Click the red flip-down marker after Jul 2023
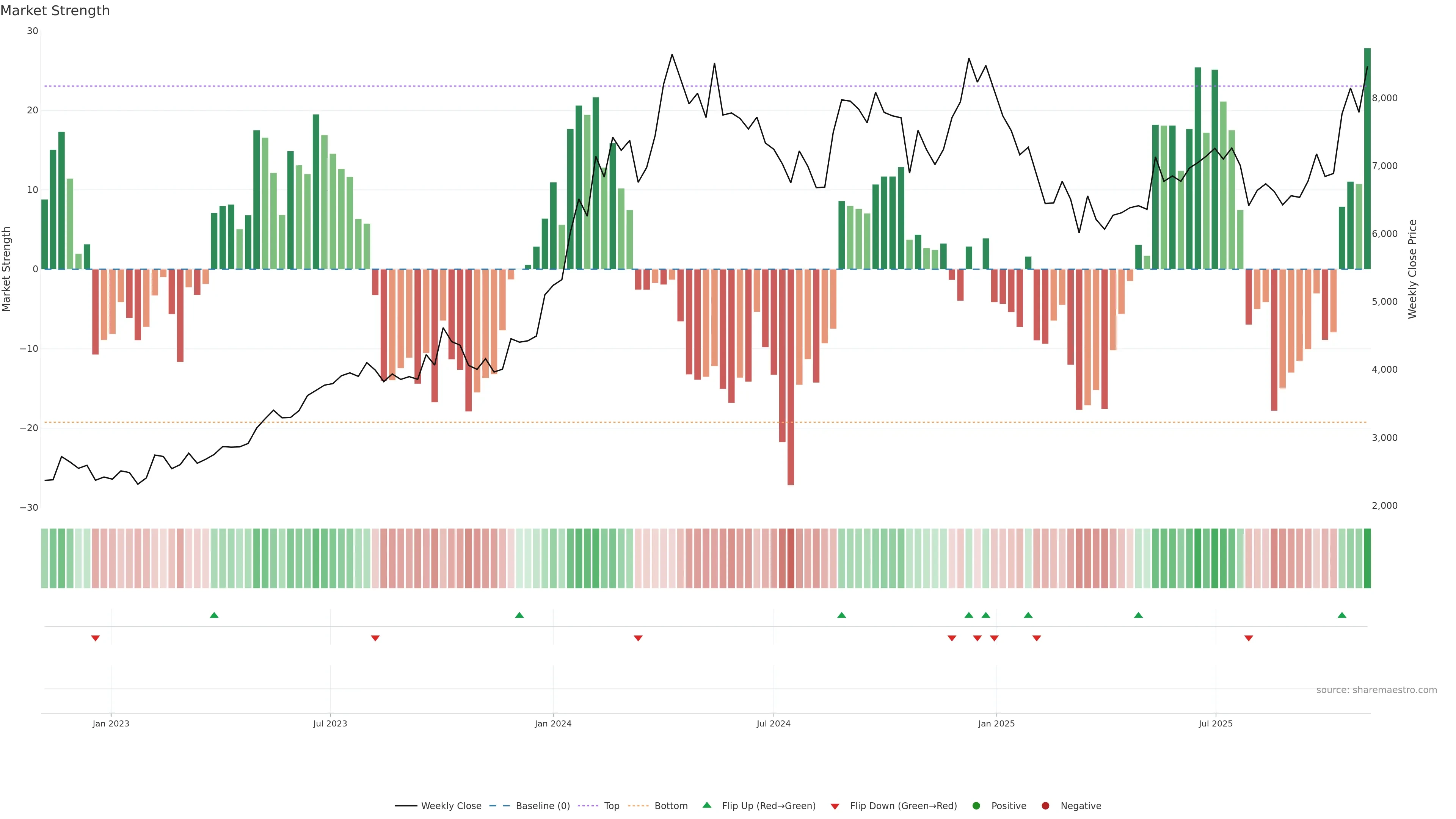Screen dimensions: 1456x819 [x=375, y=638]
